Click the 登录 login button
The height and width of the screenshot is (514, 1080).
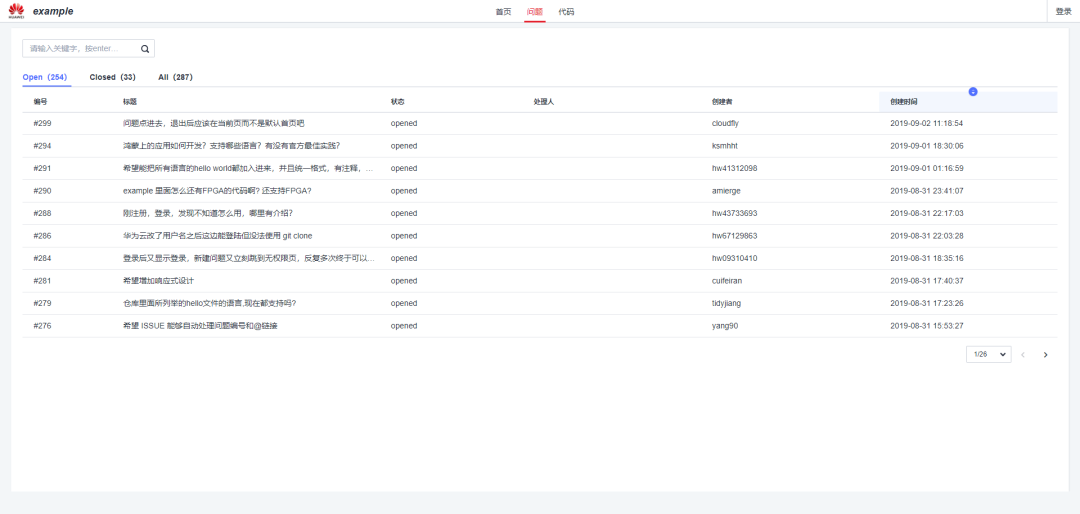[1063, 12]
